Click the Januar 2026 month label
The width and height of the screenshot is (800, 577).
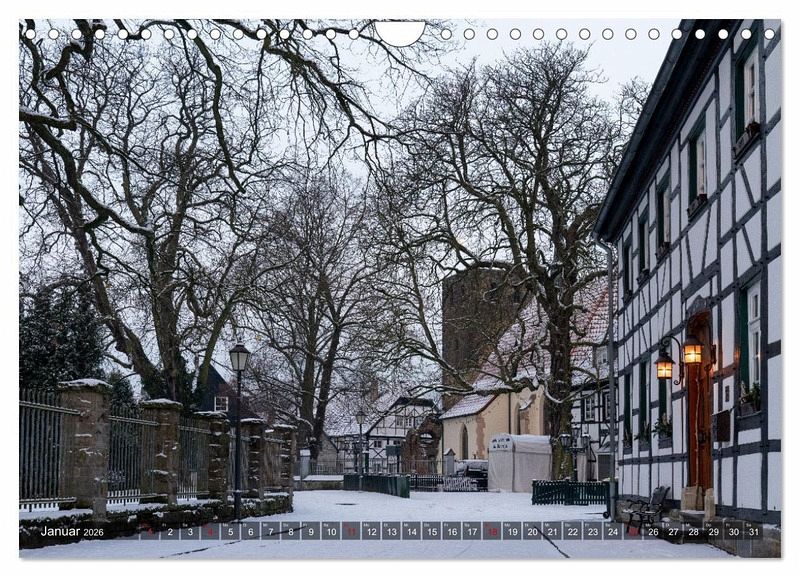tap(72, 531)
